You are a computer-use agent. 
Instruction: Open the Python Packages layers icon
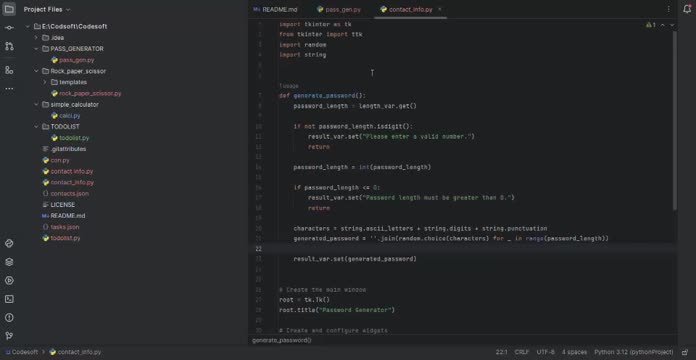tap(9, 262)
